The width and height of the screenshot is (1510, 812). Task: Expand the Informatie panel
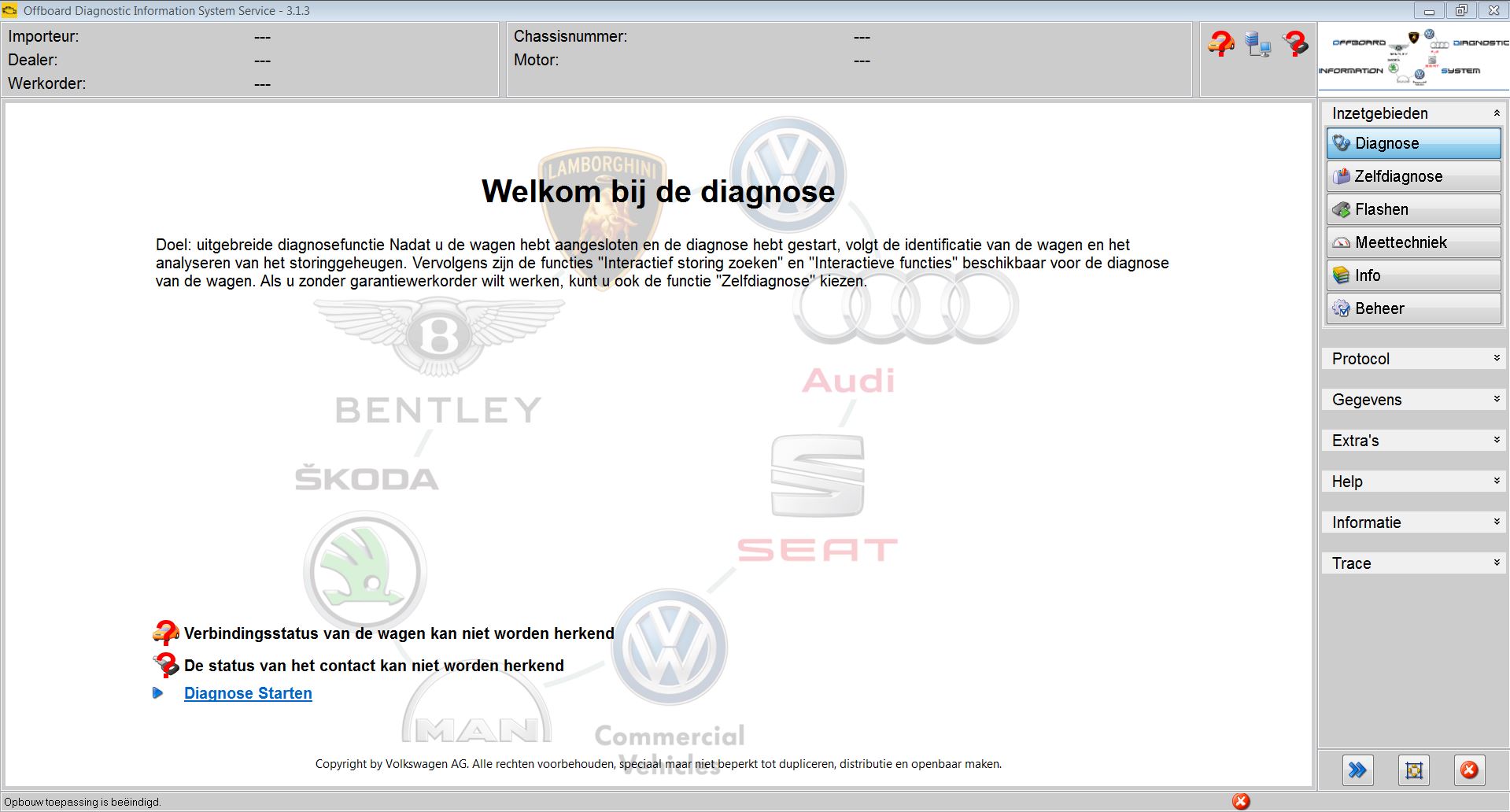[x=1413, y=522]
